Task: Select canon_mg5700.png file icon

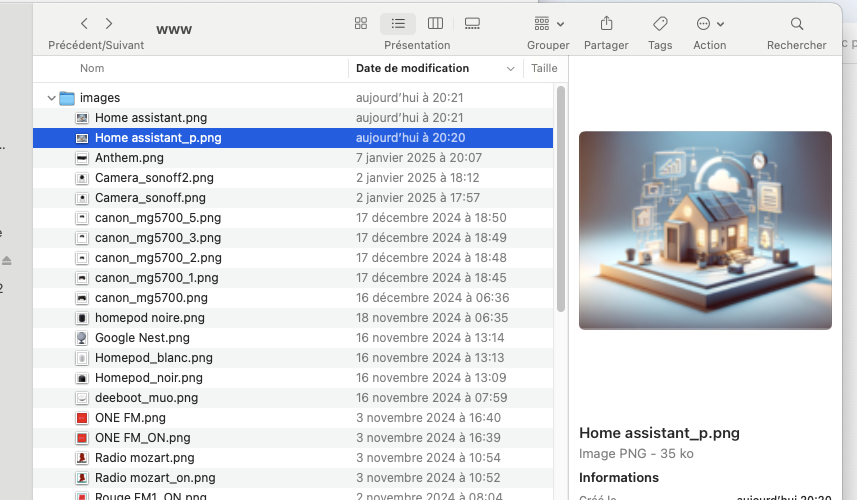Action: [82, 298]
